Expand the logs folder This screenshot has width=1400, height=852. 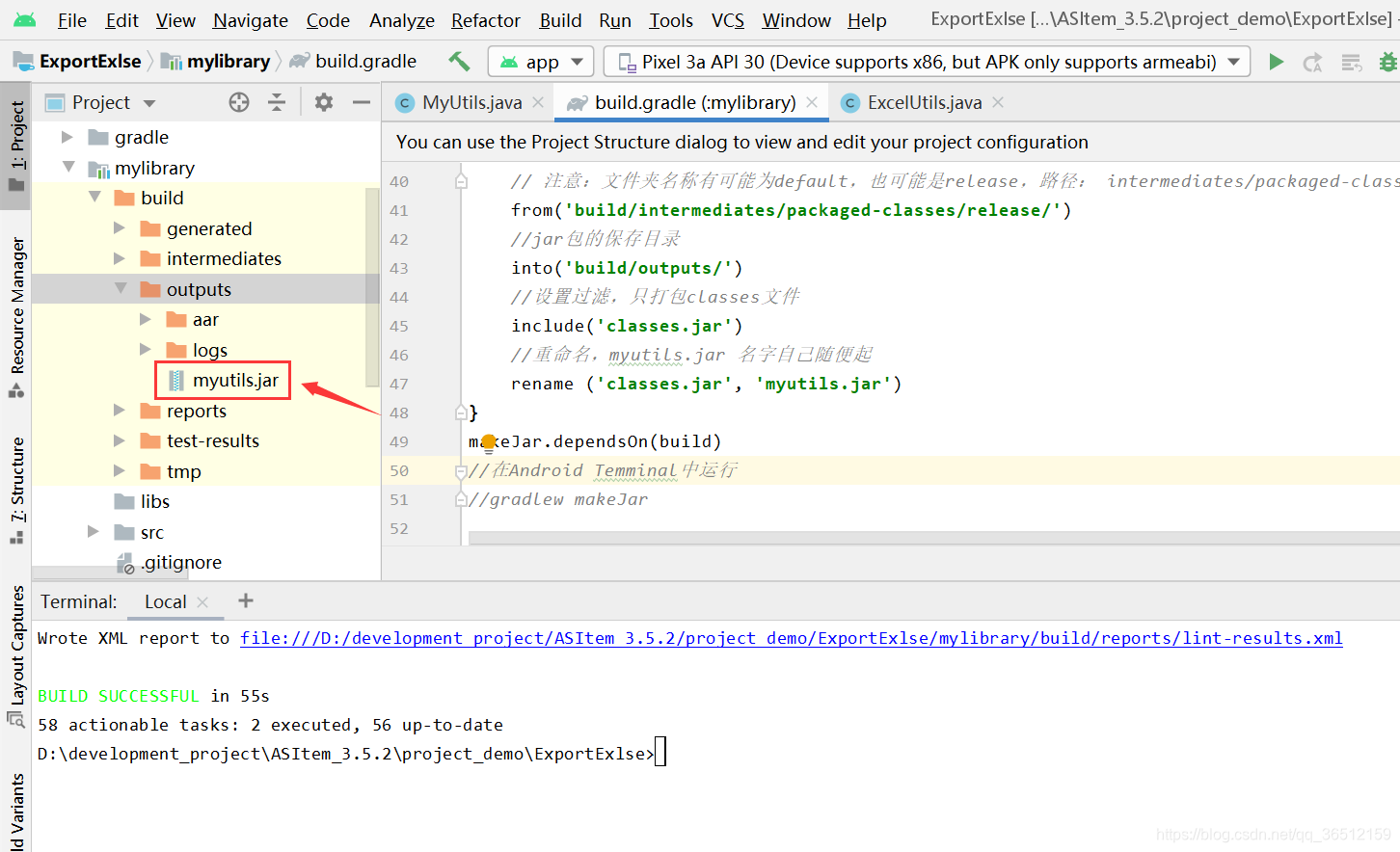[x=146, y=349]
